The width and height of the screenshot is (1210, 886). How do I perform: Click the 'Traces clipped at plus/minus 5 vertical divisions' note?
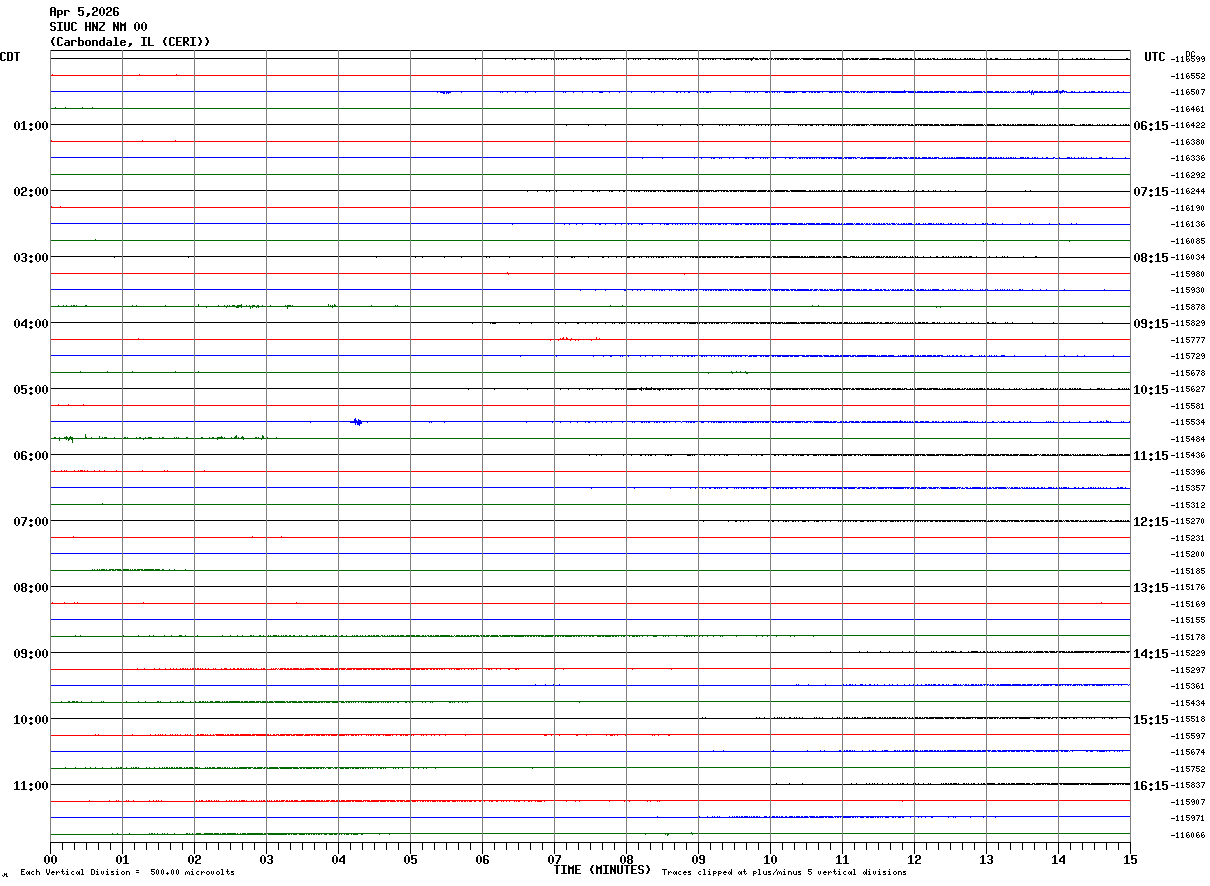pyautogui.click(x=784, y=873)
